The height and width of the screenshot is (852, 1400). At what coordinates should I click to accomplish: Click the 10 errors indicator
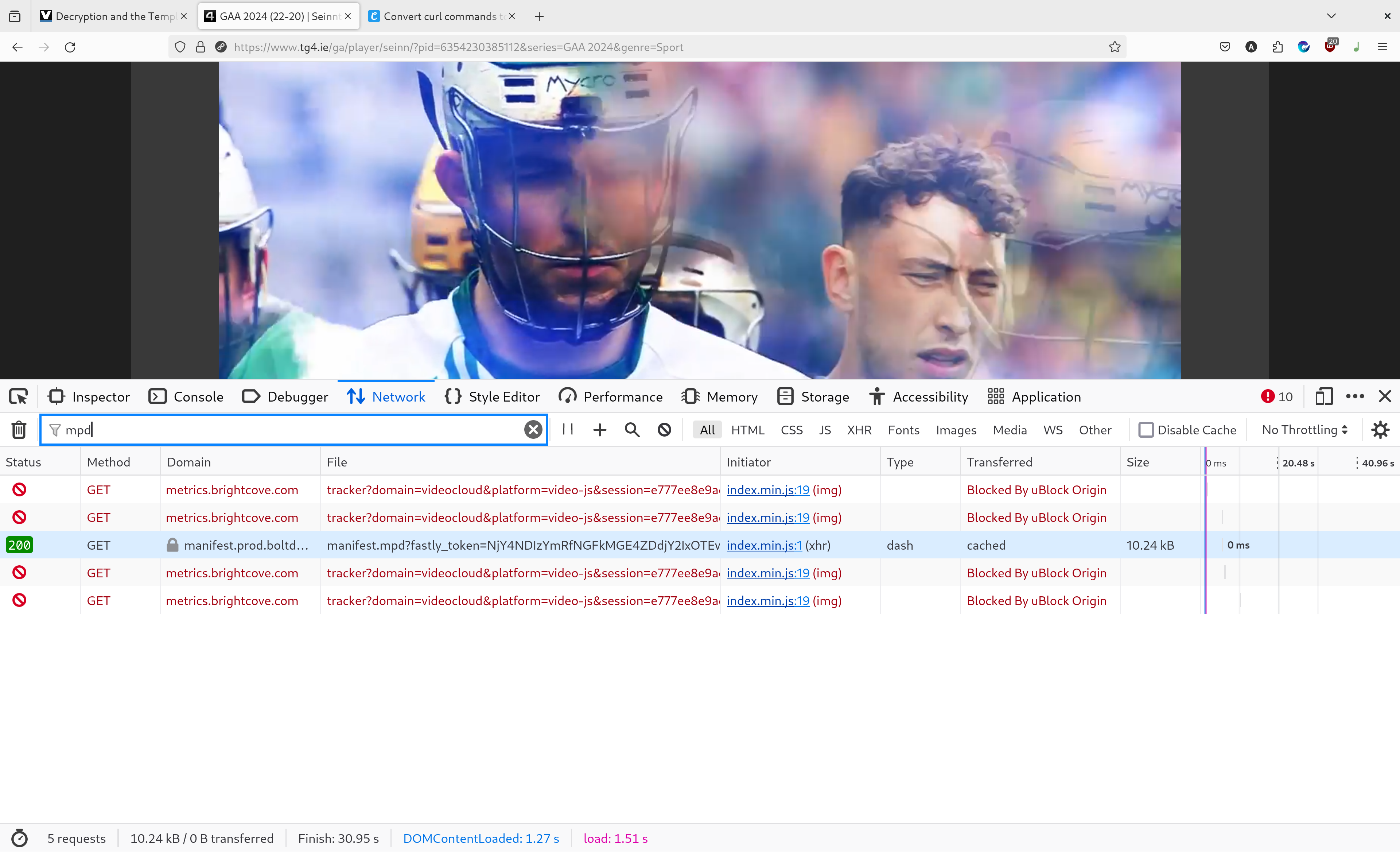click(1277, 397)
